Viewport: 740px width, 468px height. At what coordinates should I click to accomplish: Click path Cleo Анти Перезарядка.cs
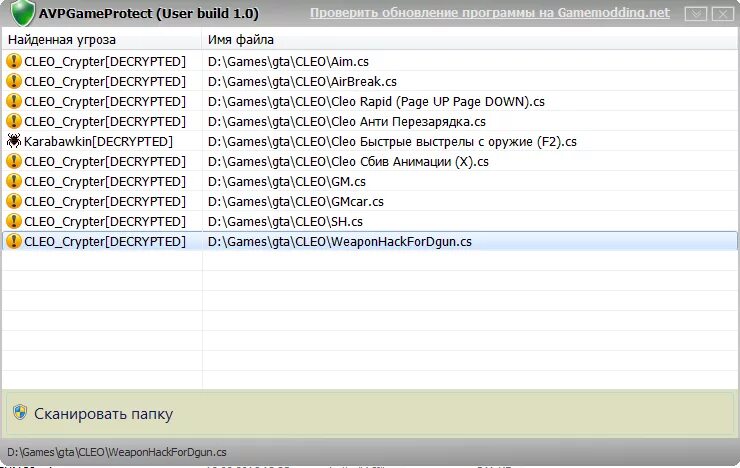tap(346, 122)
